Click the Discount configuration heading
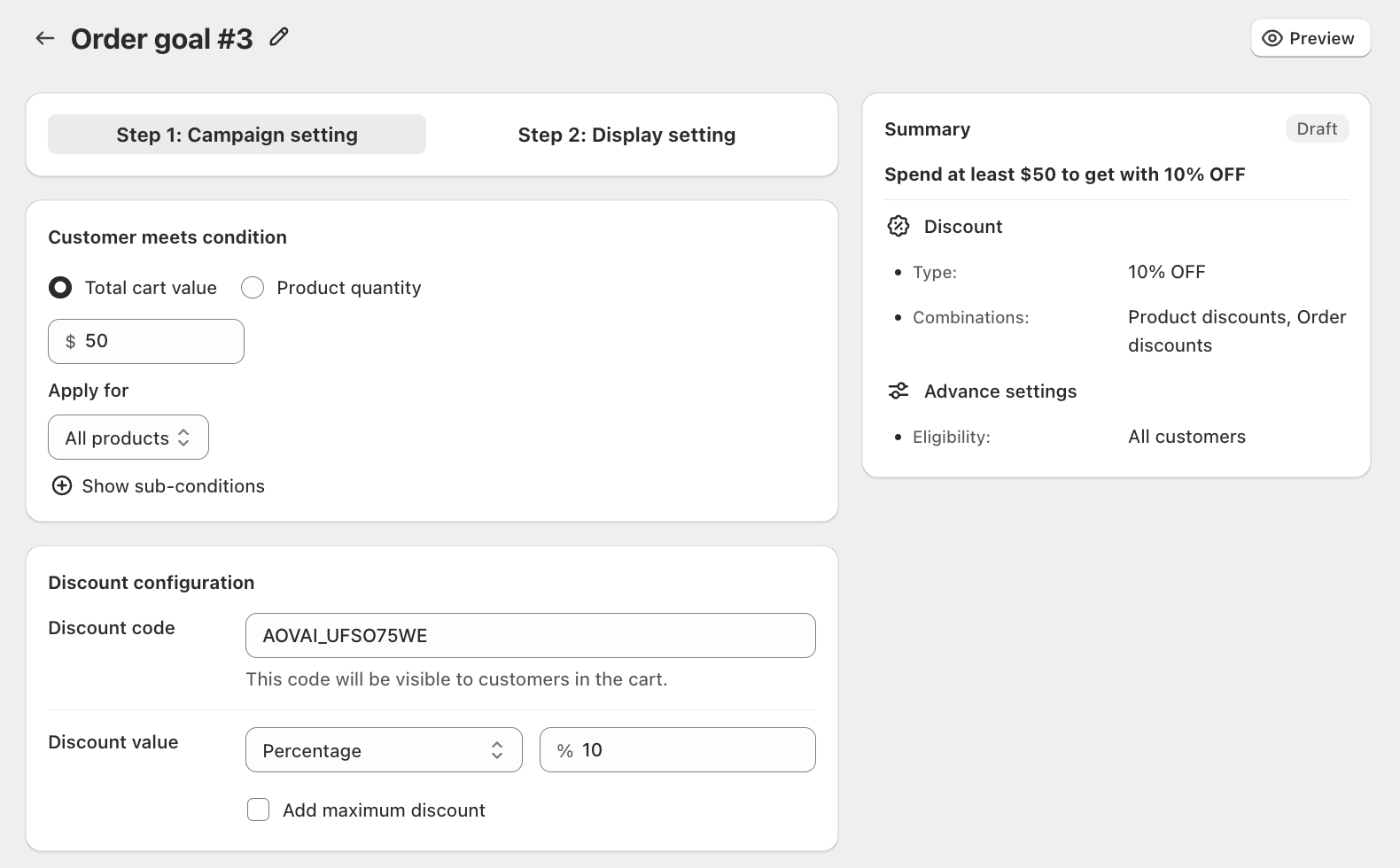Image resolution: width=1400 pixels, height=868 pixels. pos(152,583)
